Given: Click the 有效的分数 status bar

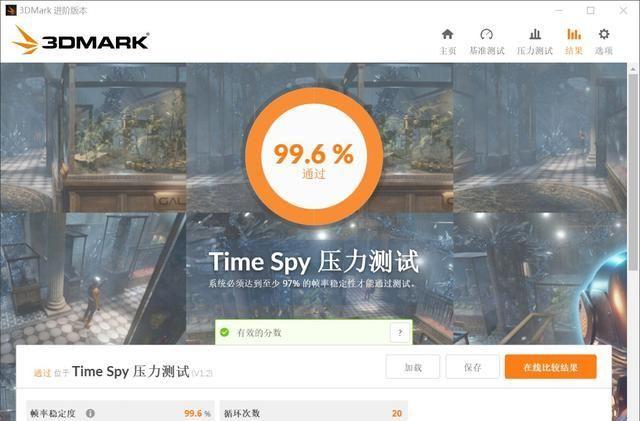Looking at the screenshot, I should 313,332.
